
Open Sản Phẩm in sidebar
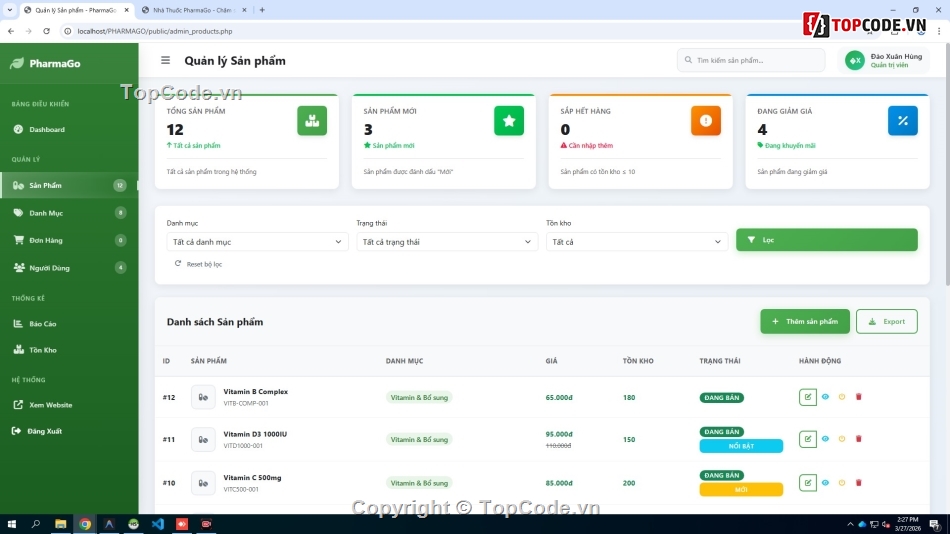[x=69, y=185]
